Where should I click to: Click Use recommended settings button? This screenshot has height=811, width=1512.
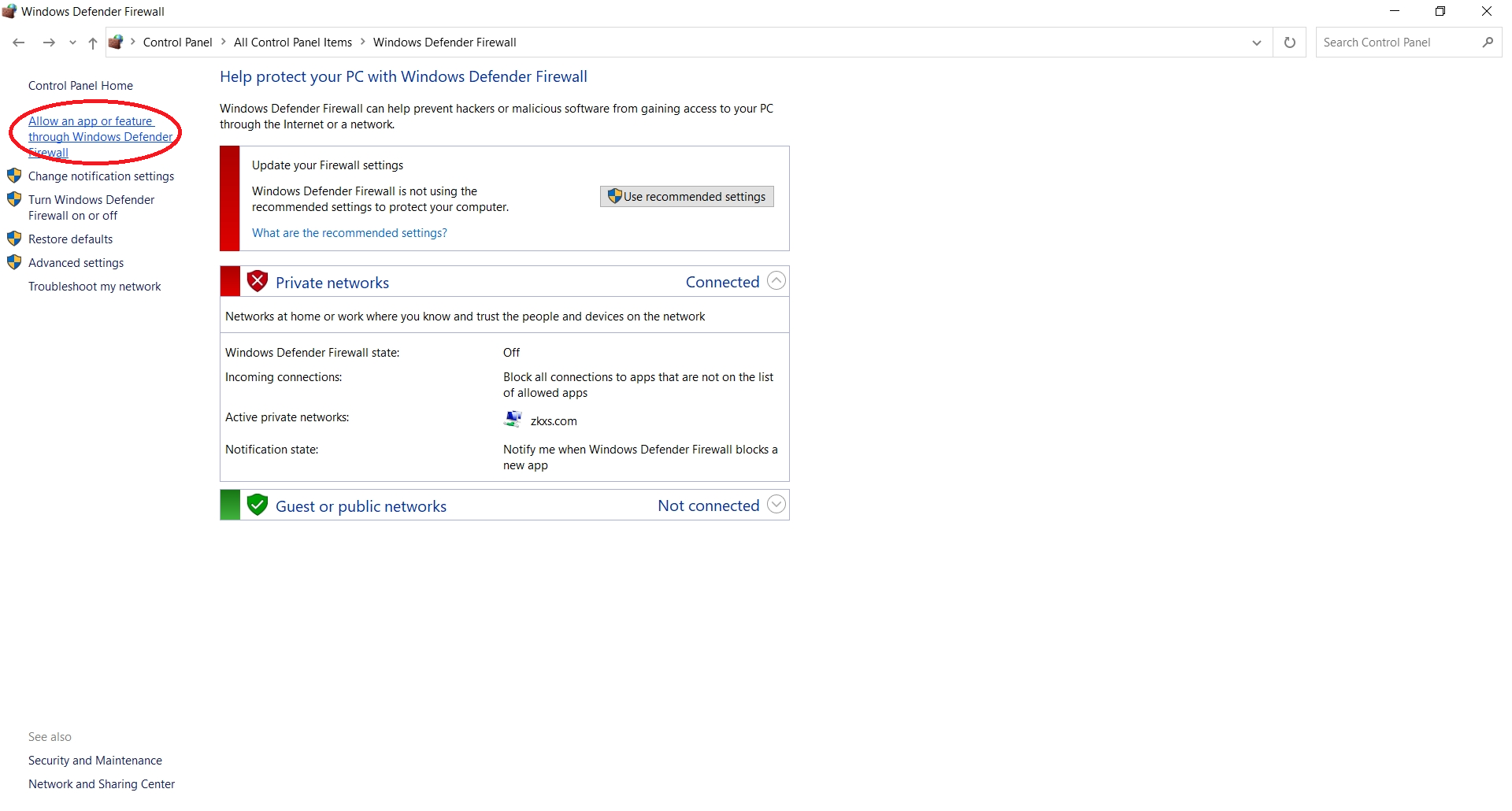(687, 197)
